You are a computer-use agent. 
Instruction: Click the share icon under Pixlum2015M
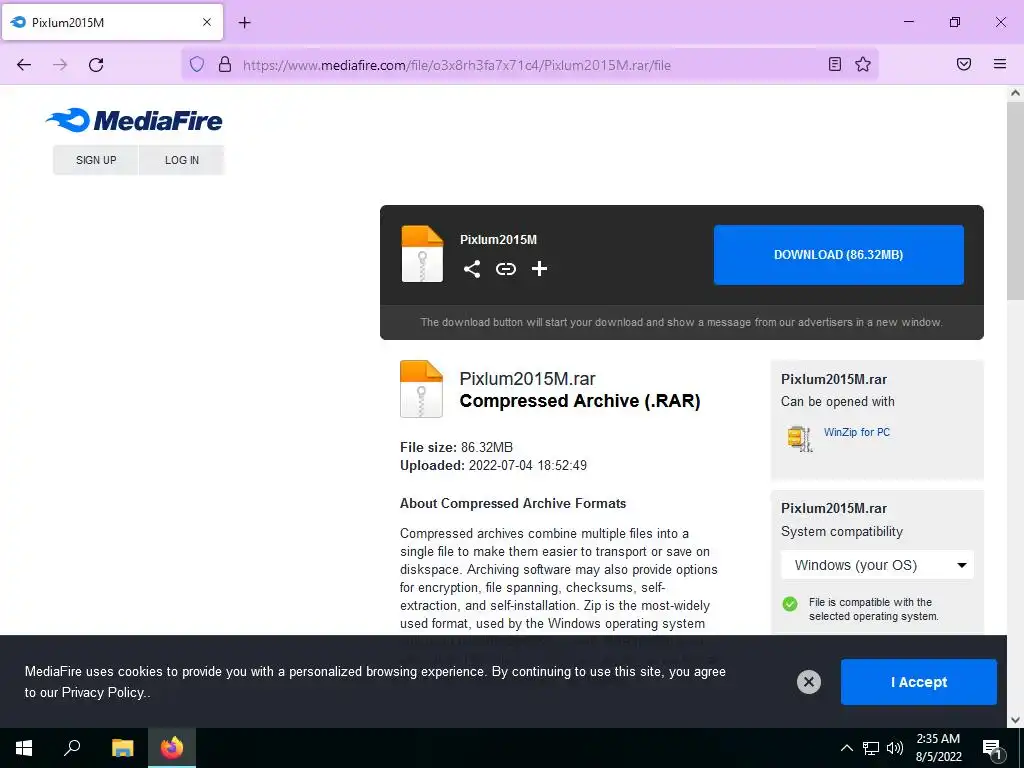point(472,268)
